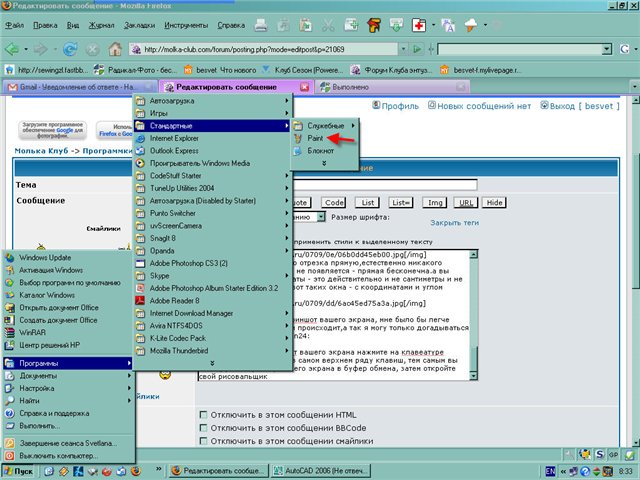
Task: Click the Firefox reload button
Action: click(x=70, y=47)
